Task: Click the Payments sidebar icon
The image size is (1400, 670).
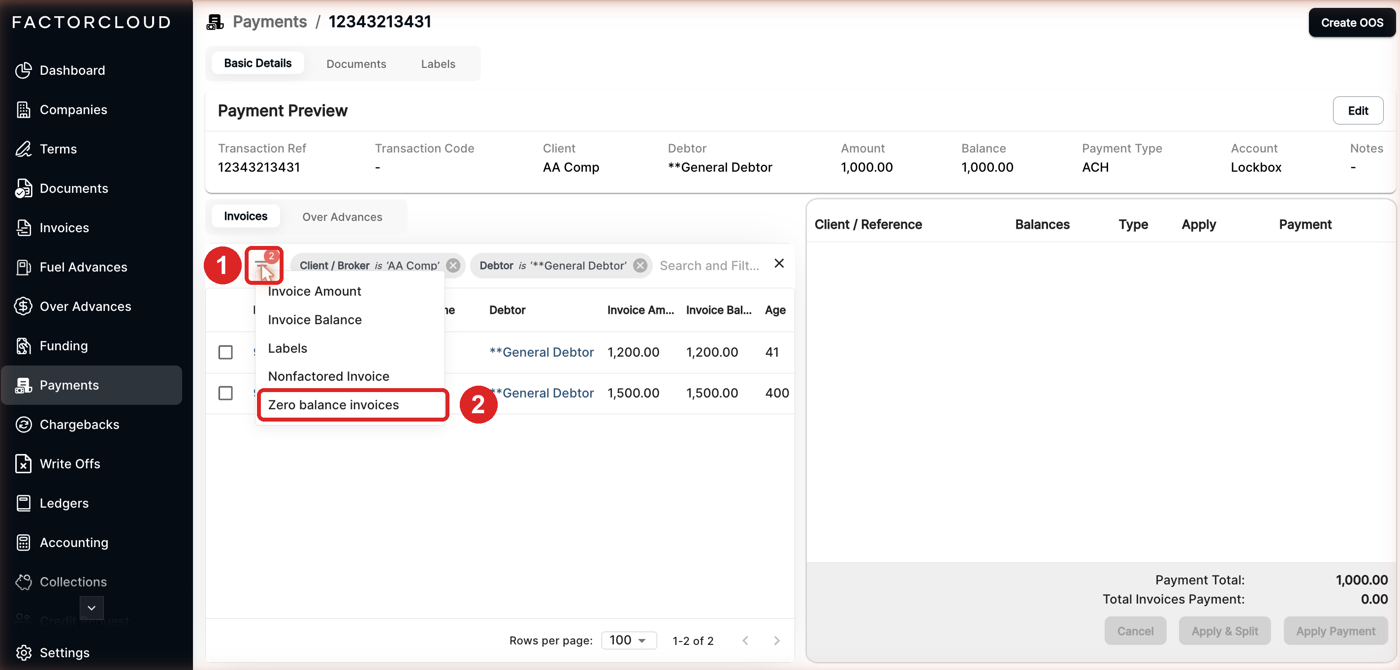Action: 23,385
